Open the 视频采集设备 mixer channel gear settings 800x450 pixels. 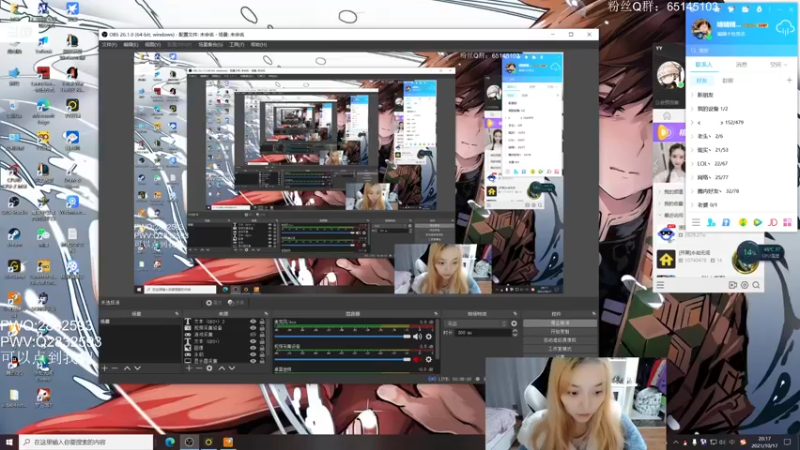coord(429,360)
